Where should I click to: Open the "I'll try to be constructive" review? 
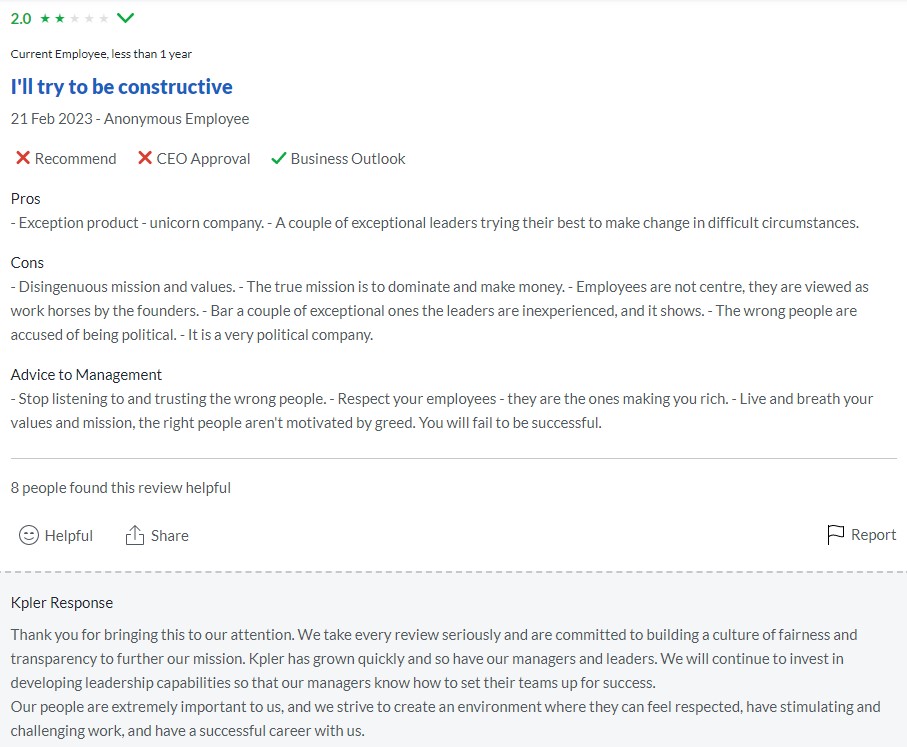(x=122, y=87)
